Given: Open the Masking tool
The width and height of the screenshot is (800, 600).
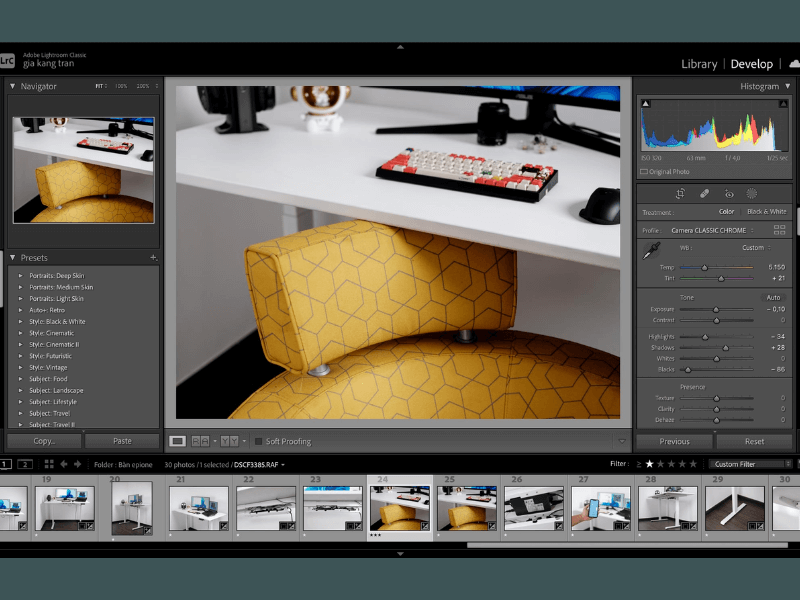Looking at the screenshot, I should pos(752,193).
